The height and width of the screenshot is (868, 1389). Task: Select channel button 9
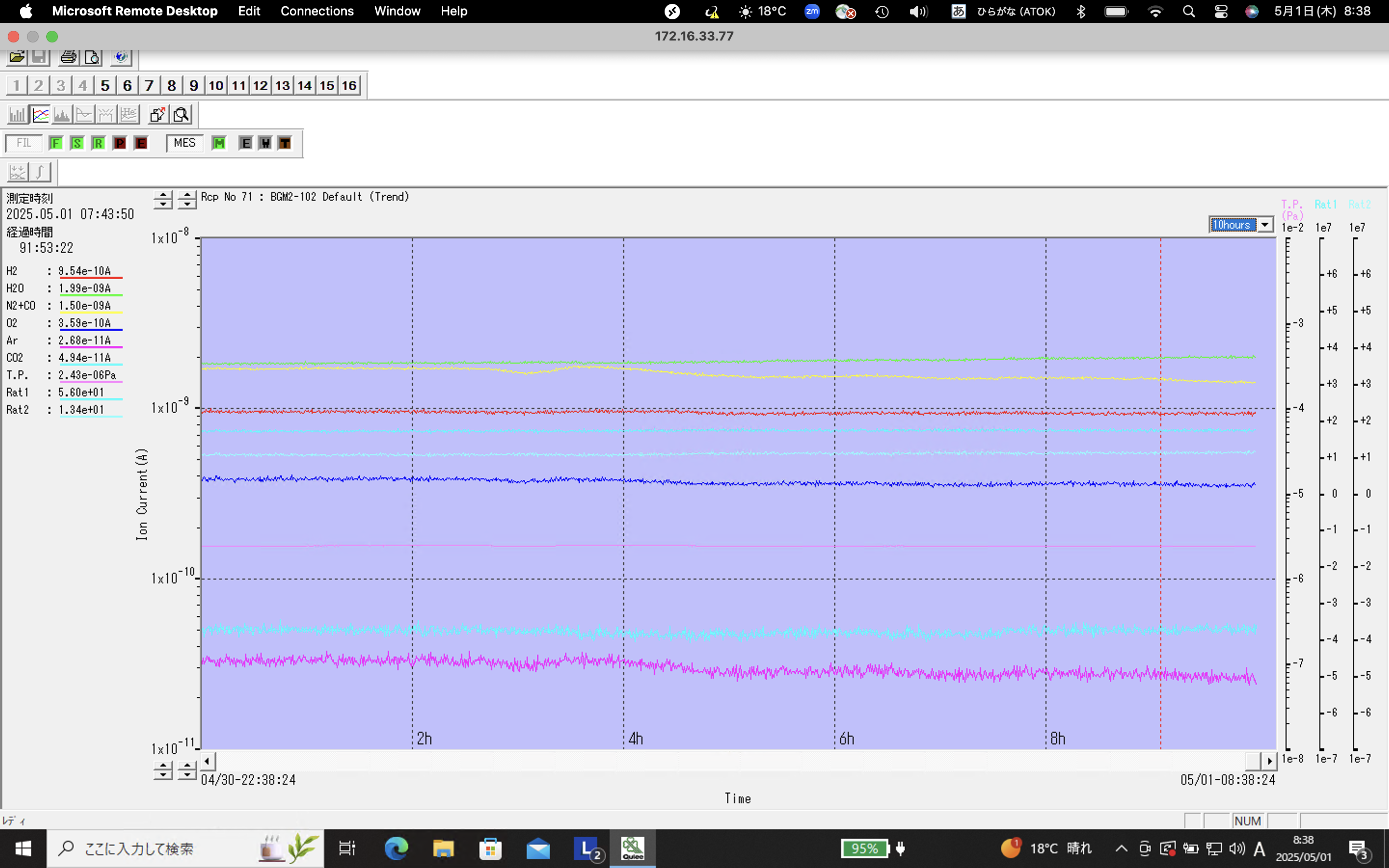click(194, 85)
